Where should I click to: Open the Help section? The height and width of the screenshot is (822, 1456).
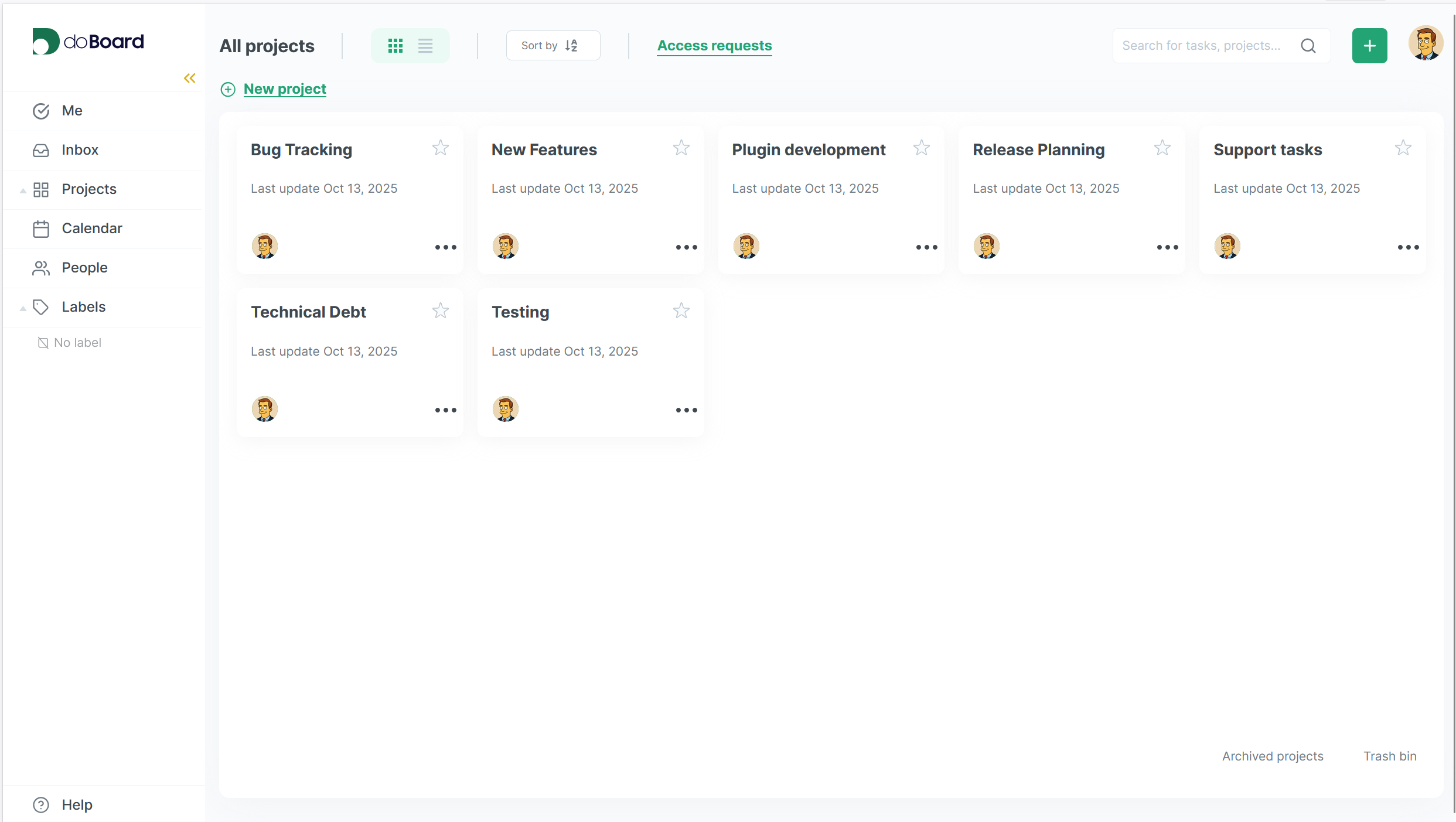[x=77, y=804]
